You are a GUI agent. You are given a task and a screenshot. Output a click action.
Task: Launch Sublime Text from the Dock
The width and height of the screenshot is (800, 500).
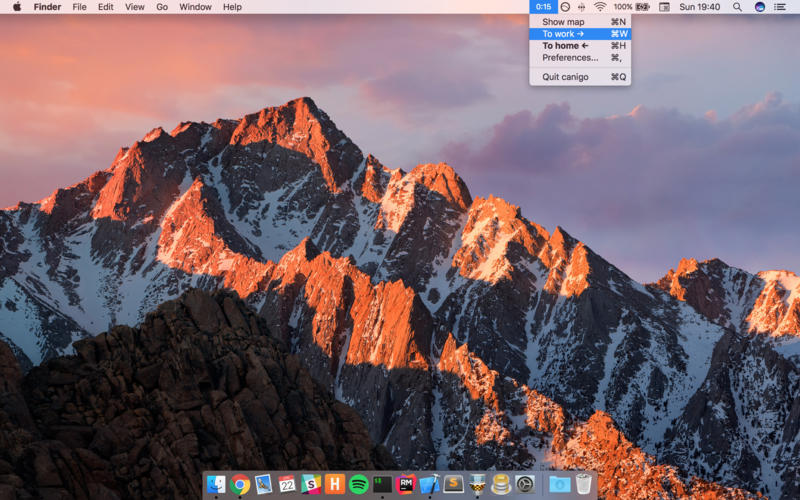[454, 484]
